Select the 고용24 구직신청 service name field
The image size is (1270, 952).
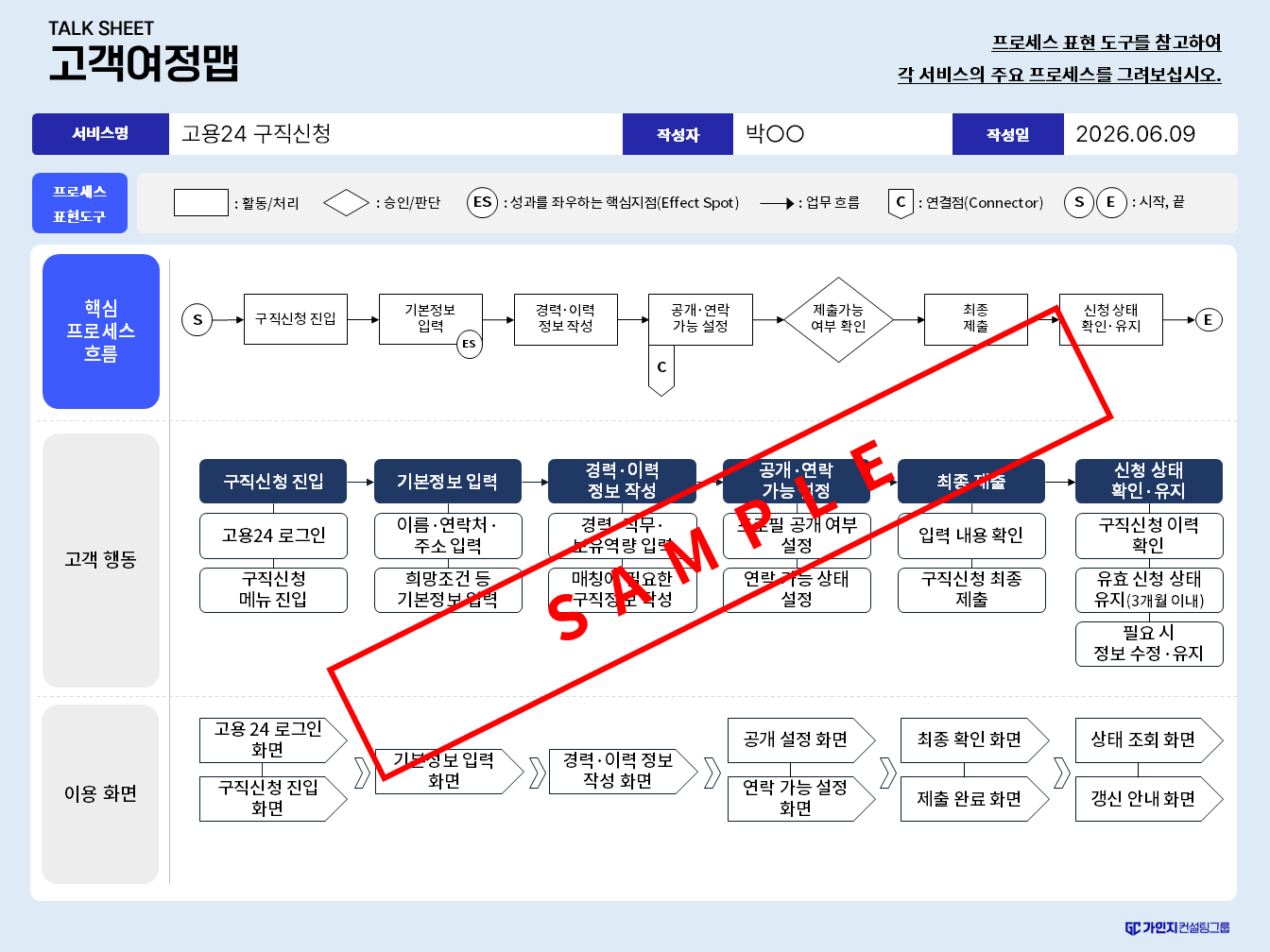[x=396, y=134]
